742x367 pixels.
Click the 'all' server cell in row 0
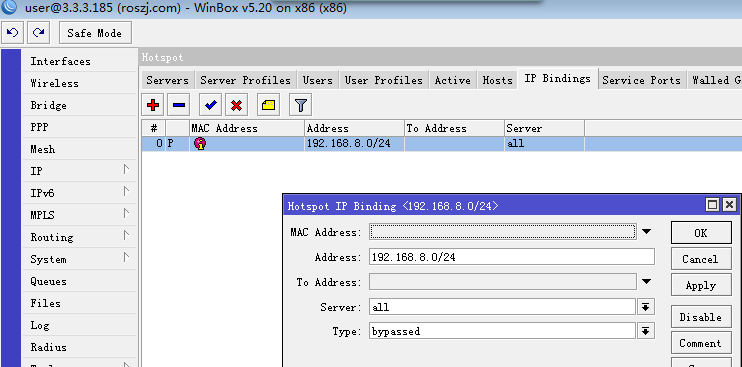544,144
